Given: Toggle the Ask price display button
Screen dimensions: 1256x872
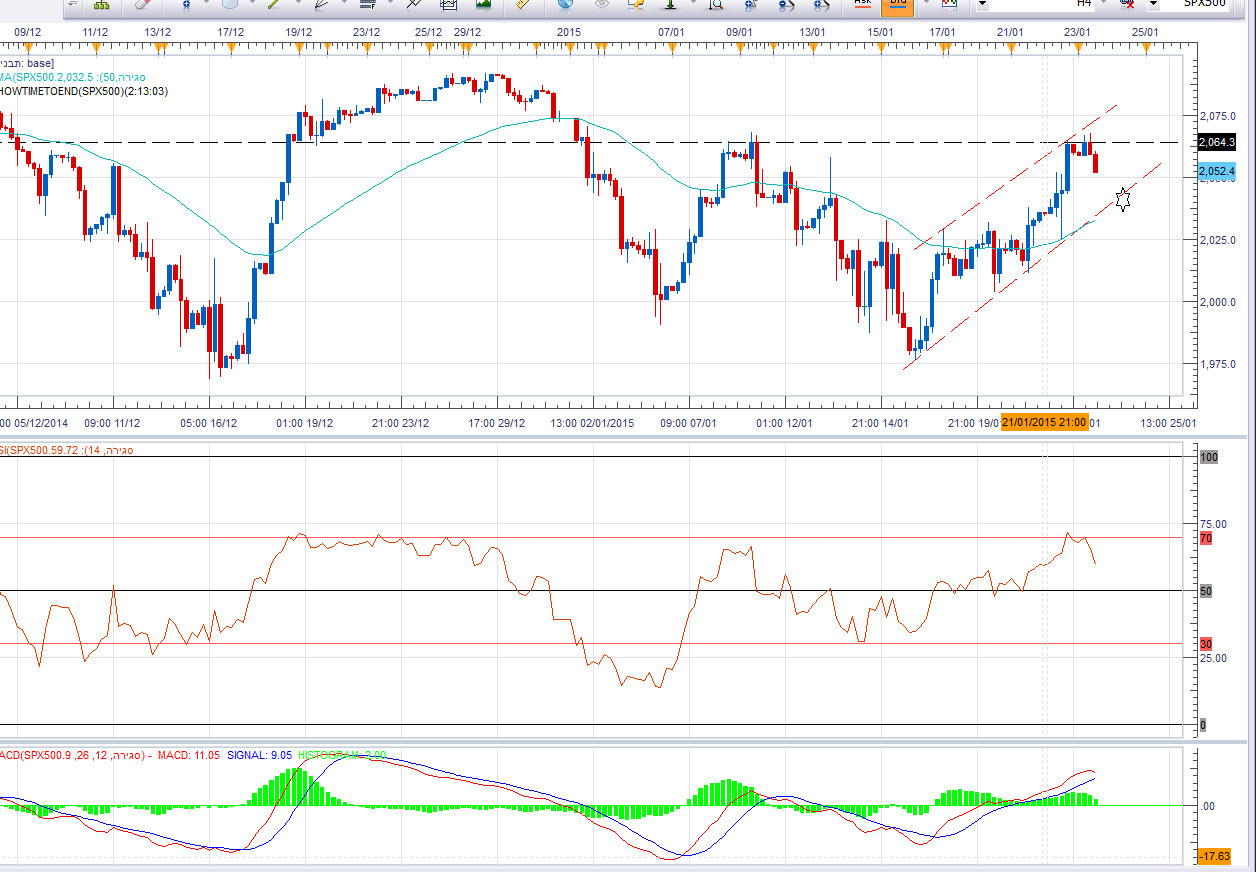Looking at the screenshot, I should [862, 5].
